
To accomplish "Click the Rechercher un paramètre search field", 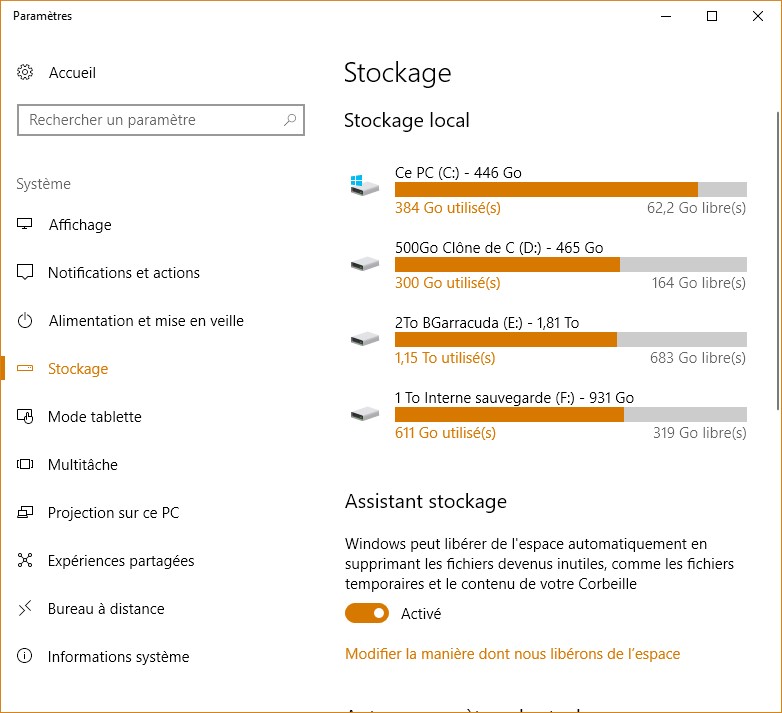I will pos(150,120).
